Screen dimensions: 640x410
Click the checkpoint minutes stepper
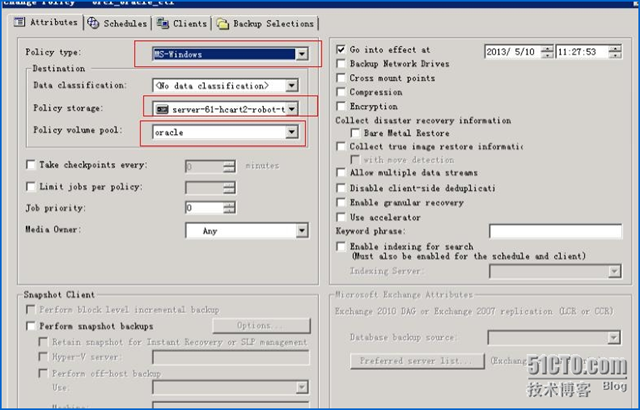point(229,166)
